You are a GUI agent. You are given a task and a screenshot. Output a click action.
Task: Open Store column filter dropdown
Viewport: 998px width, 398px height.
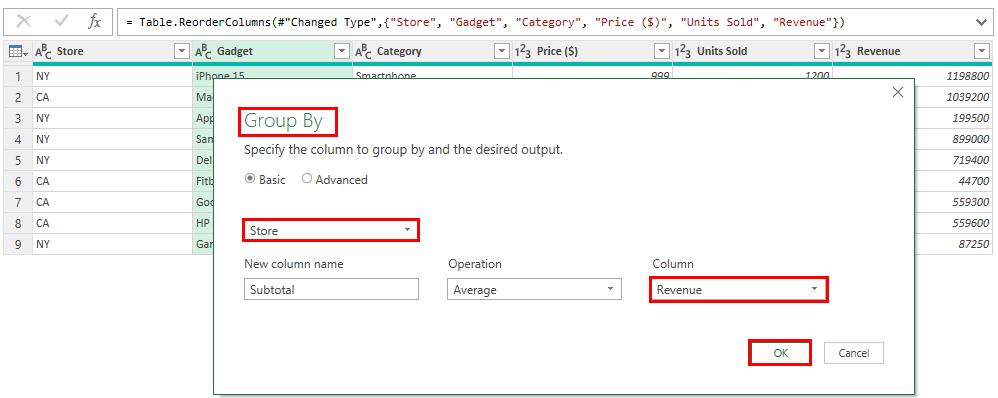[x=182, y=52]
